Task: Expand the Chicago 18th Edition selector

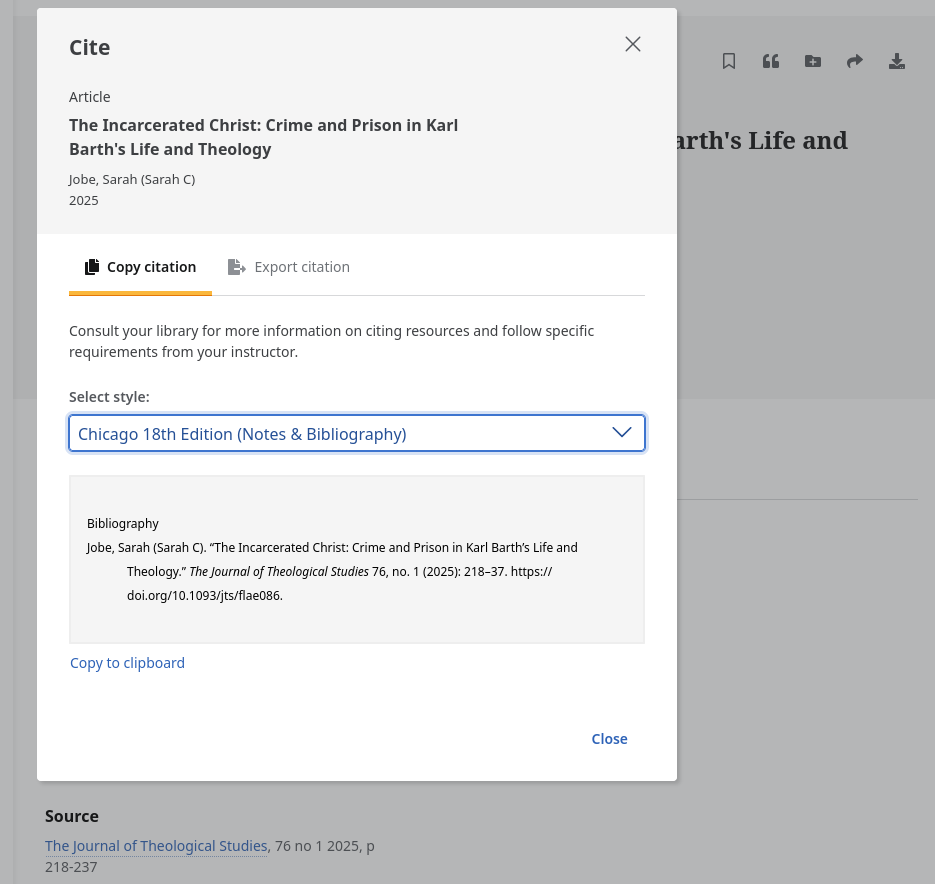Action: pos(357,433)
